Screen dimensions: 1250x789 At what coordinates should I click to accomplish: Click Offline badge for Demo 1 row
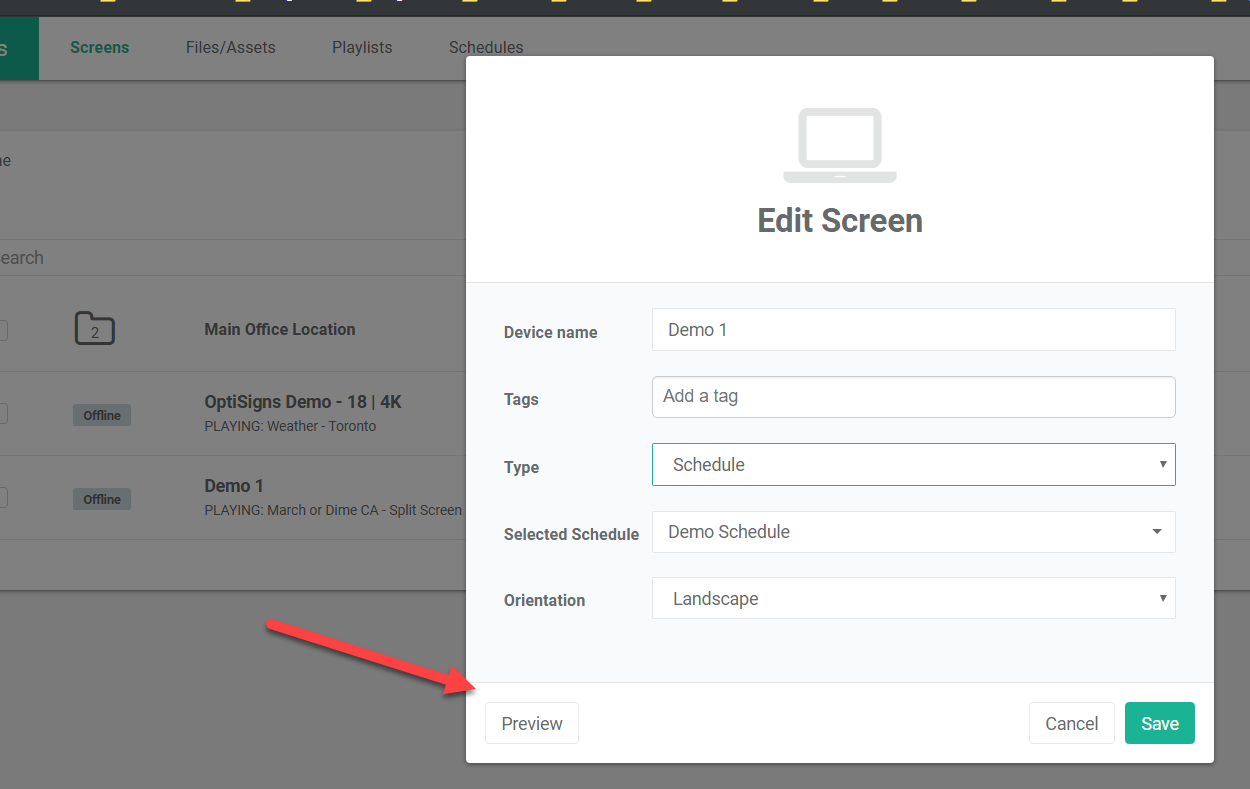102,499
